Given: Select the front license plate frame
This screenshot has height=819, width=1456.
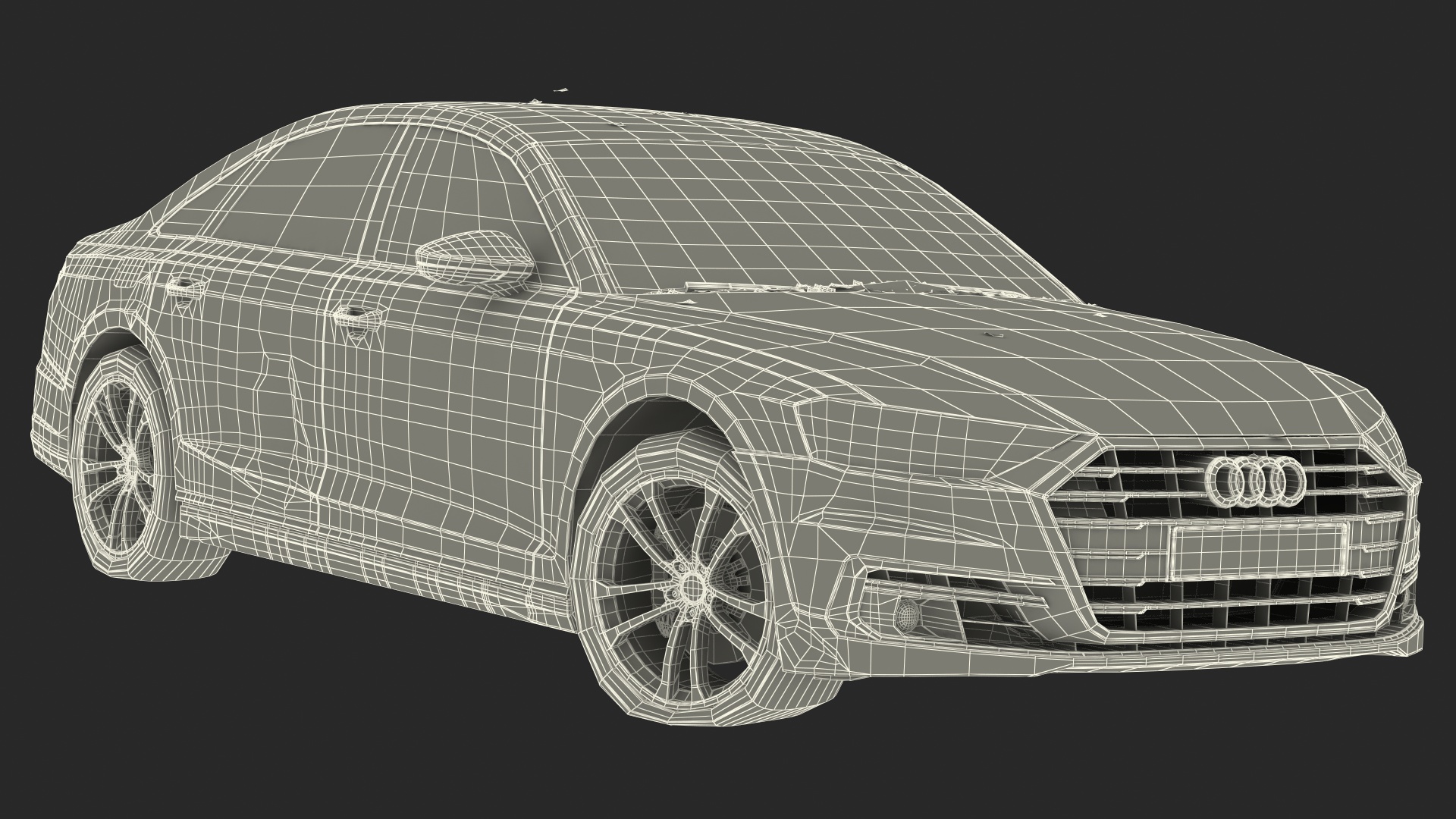Looking at the screenshot, I should coord(1257,552).
